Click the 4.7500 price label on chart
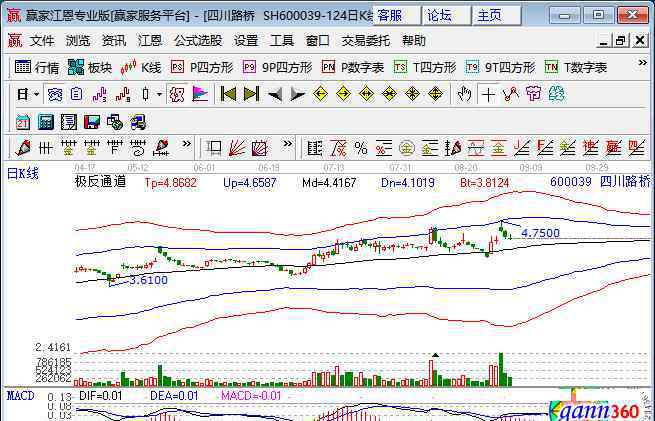Image resolution: width=655 pixels, height=421 pixels. click(541, 233)
